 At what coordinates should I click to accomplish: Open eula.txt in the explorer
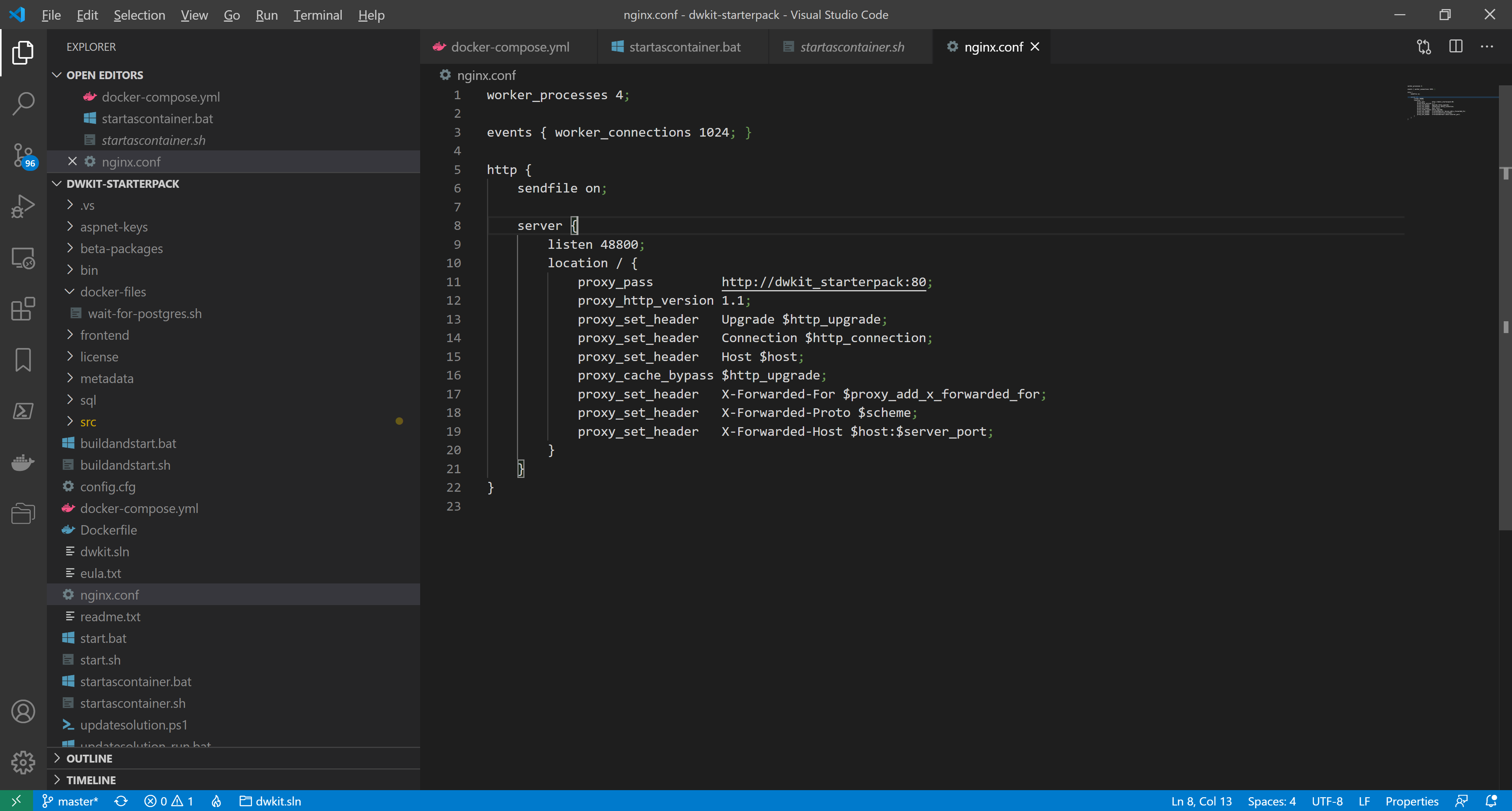(233, 573)
